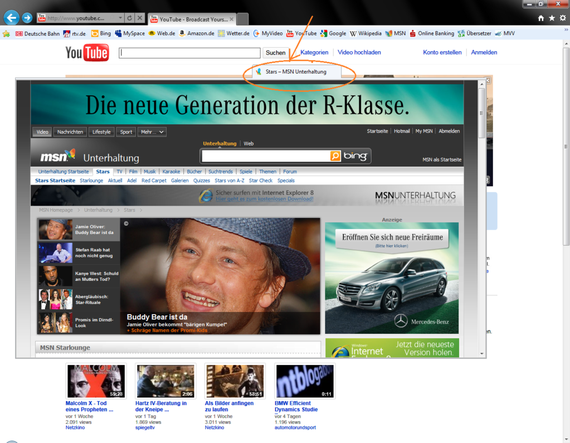This screenshot has width=570, height=443.
Task: Focus the Bing search box on MSN
Action: point(266,156)
